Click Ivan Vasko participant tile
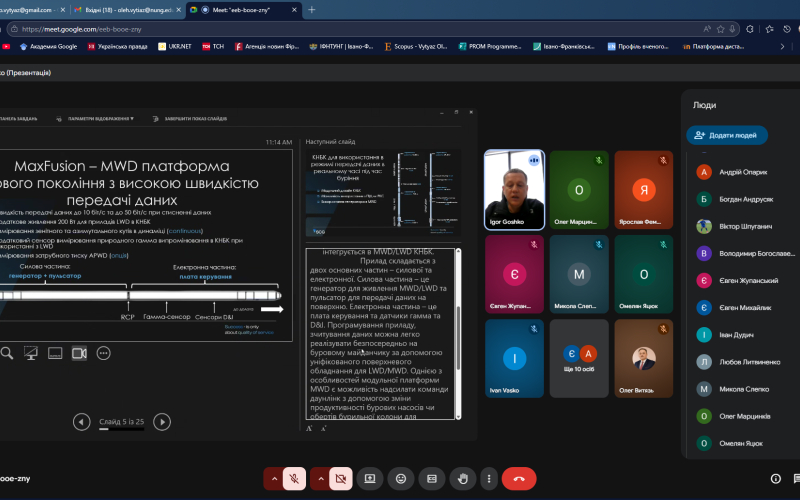The image size is (800, 500). point(514,358)
